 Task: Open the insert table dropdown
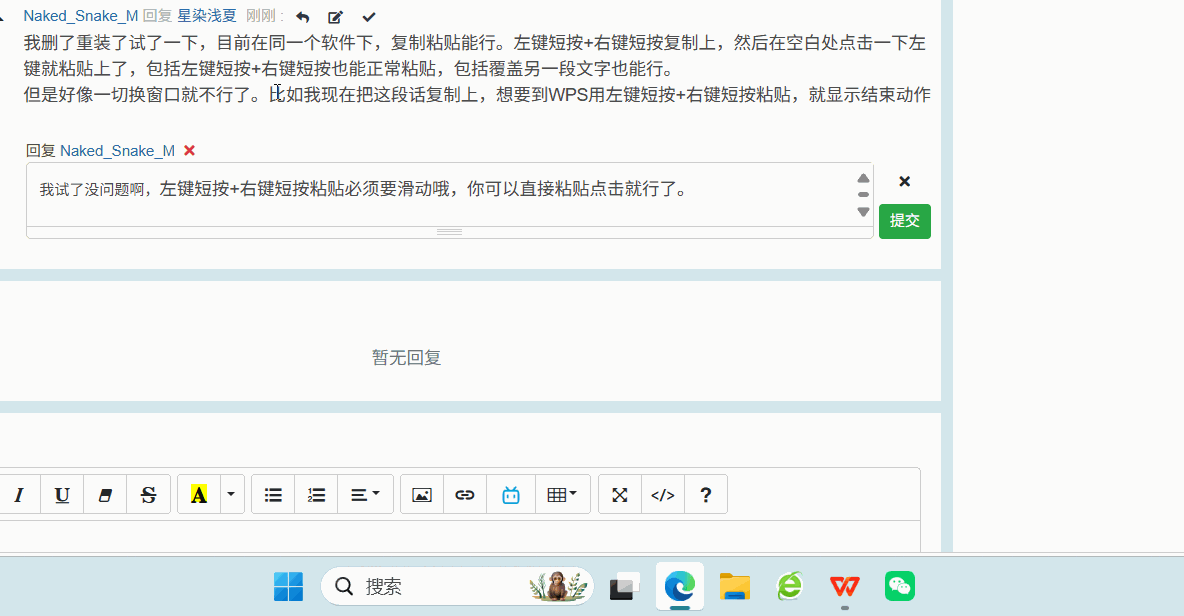click(x=563, y=495)
